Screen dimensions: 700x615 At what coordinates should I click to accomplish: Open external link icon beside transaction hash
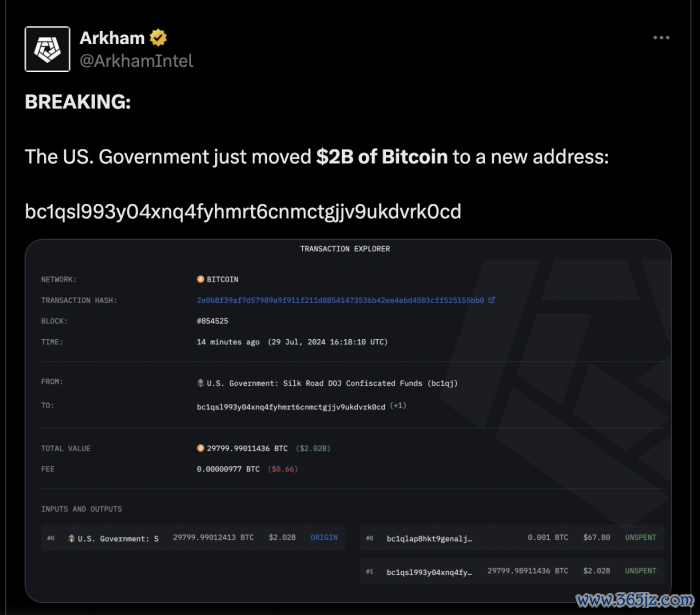(492, 300)
